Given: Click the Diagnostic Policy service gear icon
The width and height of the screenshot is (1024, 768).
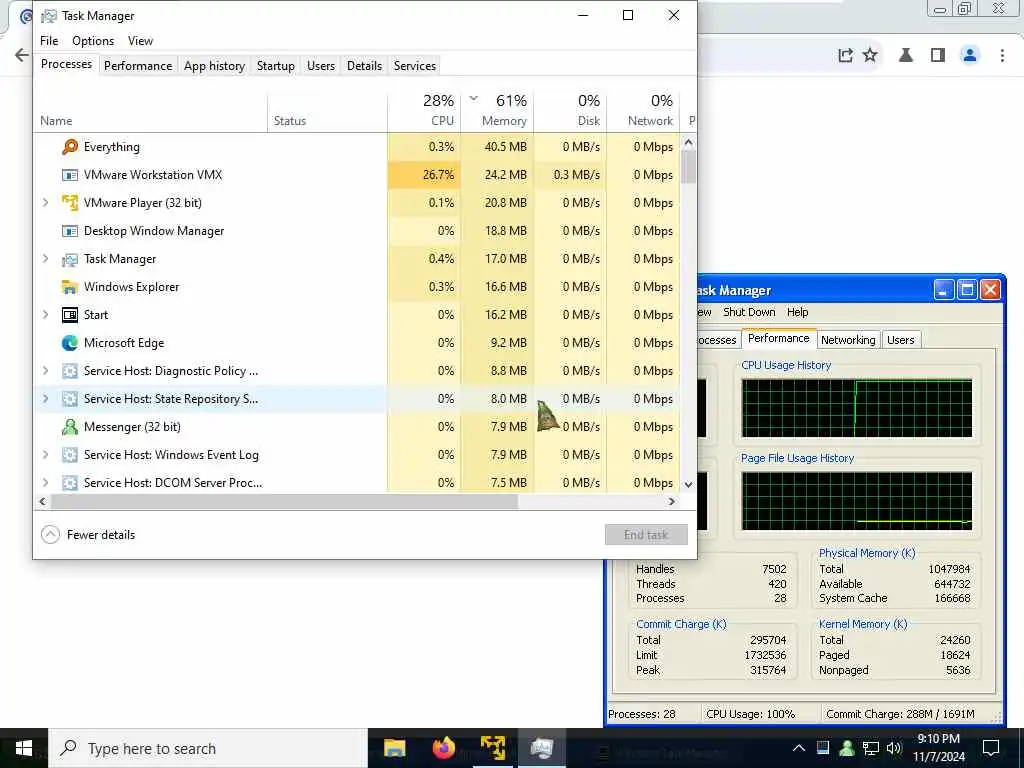Looking at the screenshot, I should coord(70,371).
